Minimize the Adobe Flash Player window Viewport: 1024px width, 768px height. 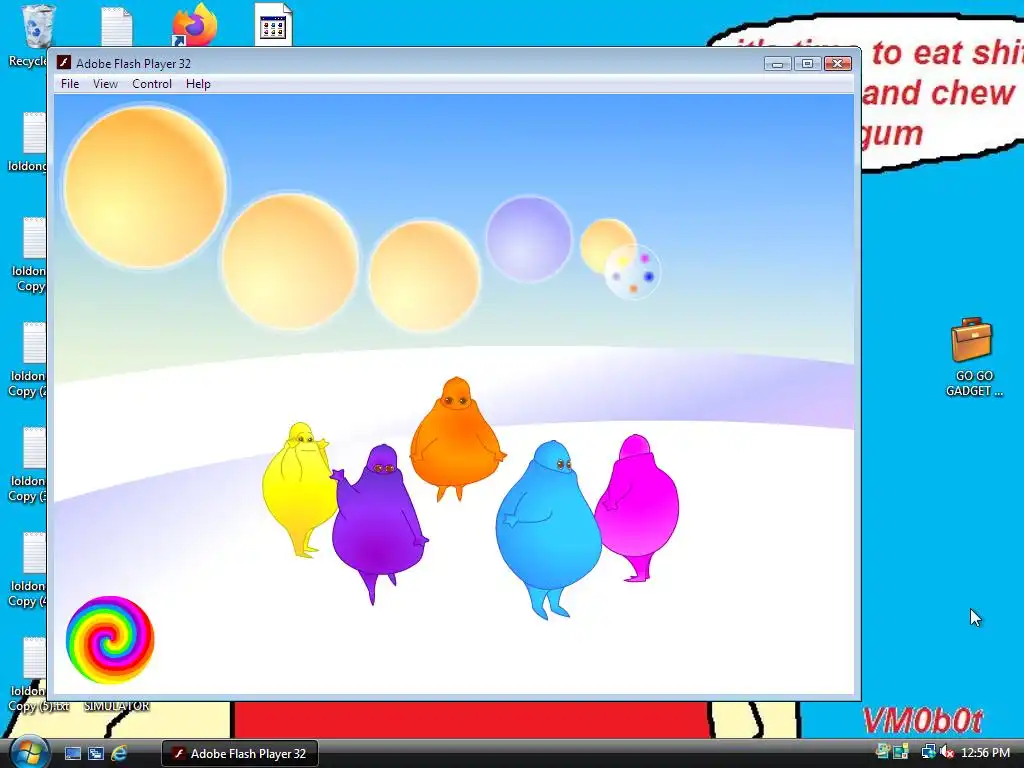point(777,63)
